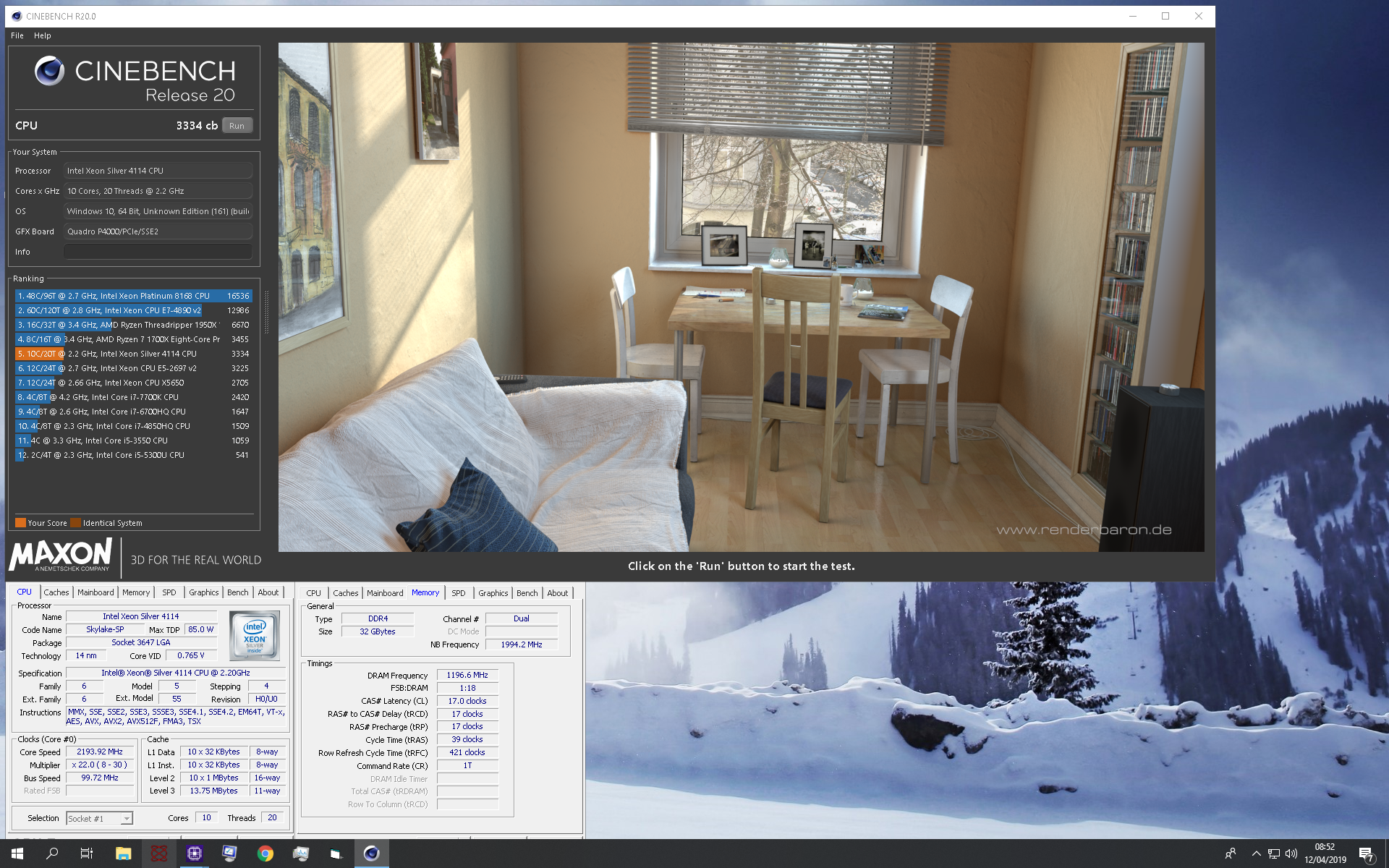Screen dimensions: 1389x868
Task: Click the Cinebench sphere logo in side panel
Action: [x=50, y=71]
